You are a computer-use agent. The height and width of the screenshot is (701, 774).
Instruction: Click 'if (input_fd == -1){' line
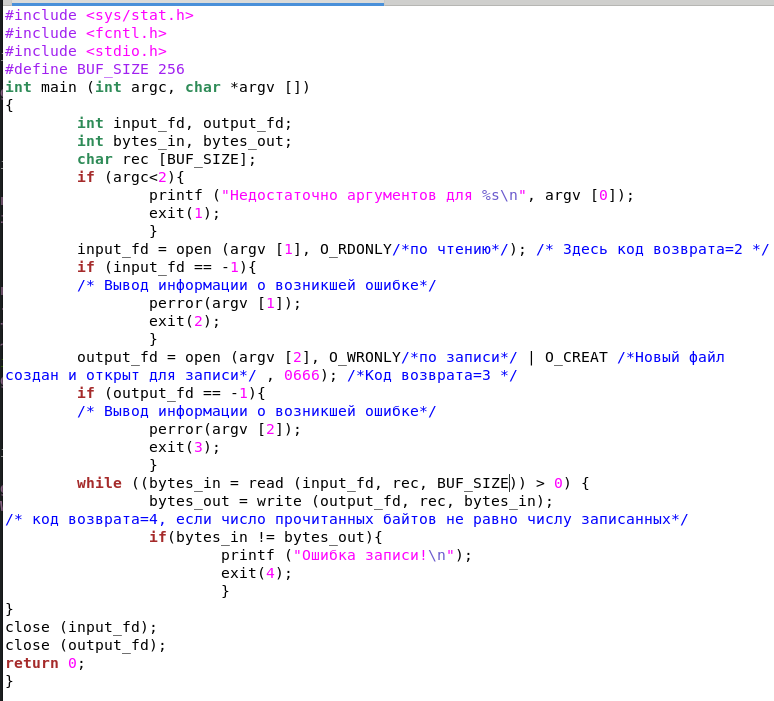(x=167, y=267)
